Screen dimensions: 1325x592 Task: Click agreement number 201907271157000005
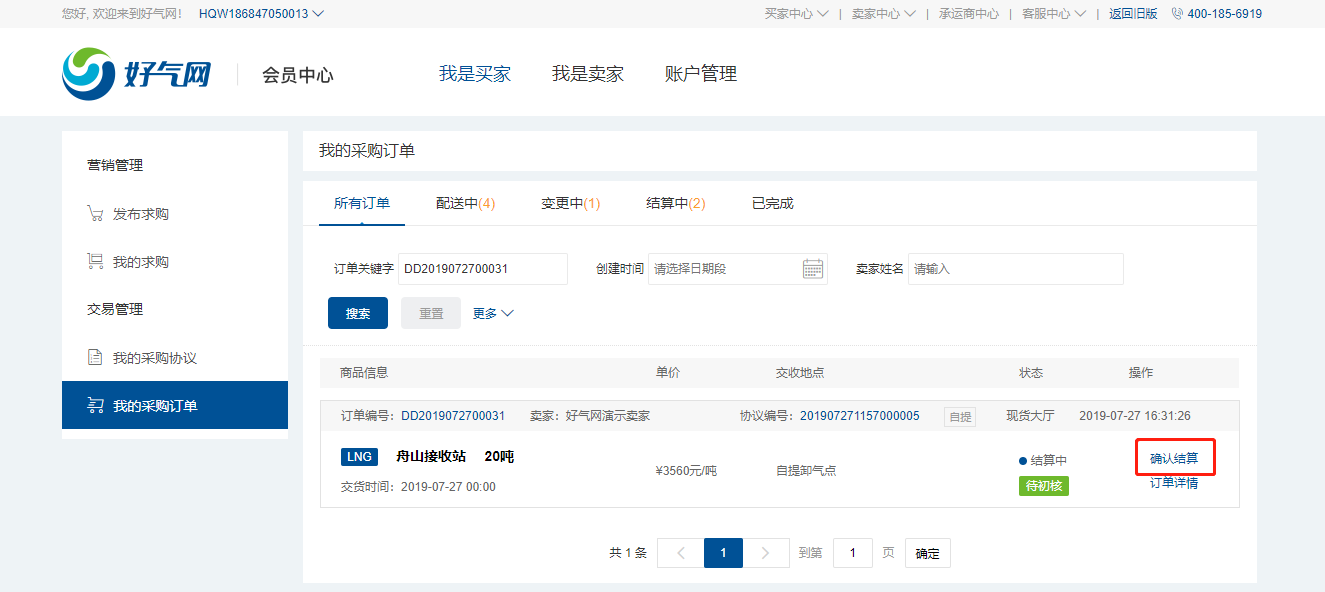tap(860, 416)
